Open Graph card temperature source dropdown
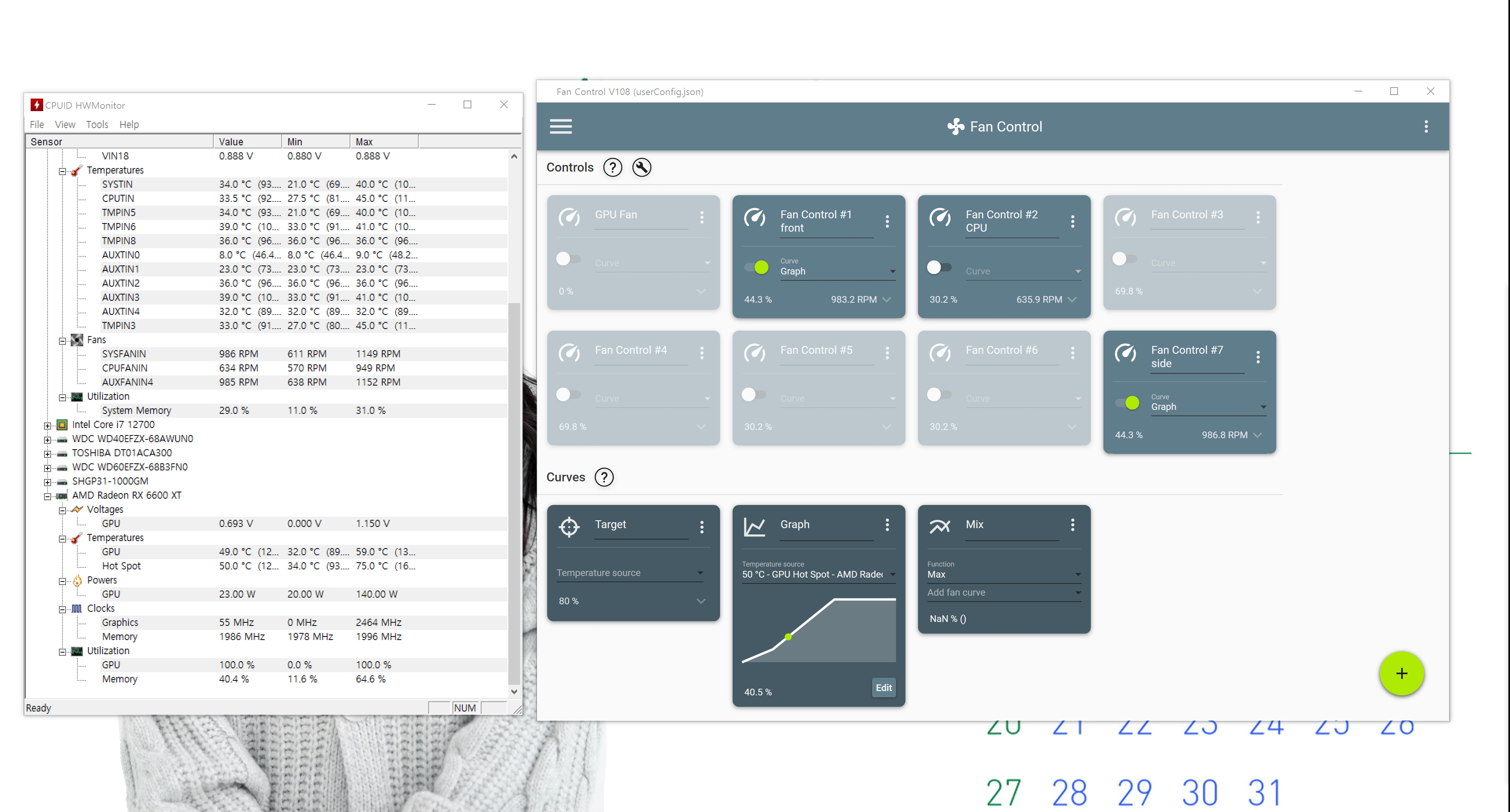This screenshot has height=812, width=1510. 818,574
